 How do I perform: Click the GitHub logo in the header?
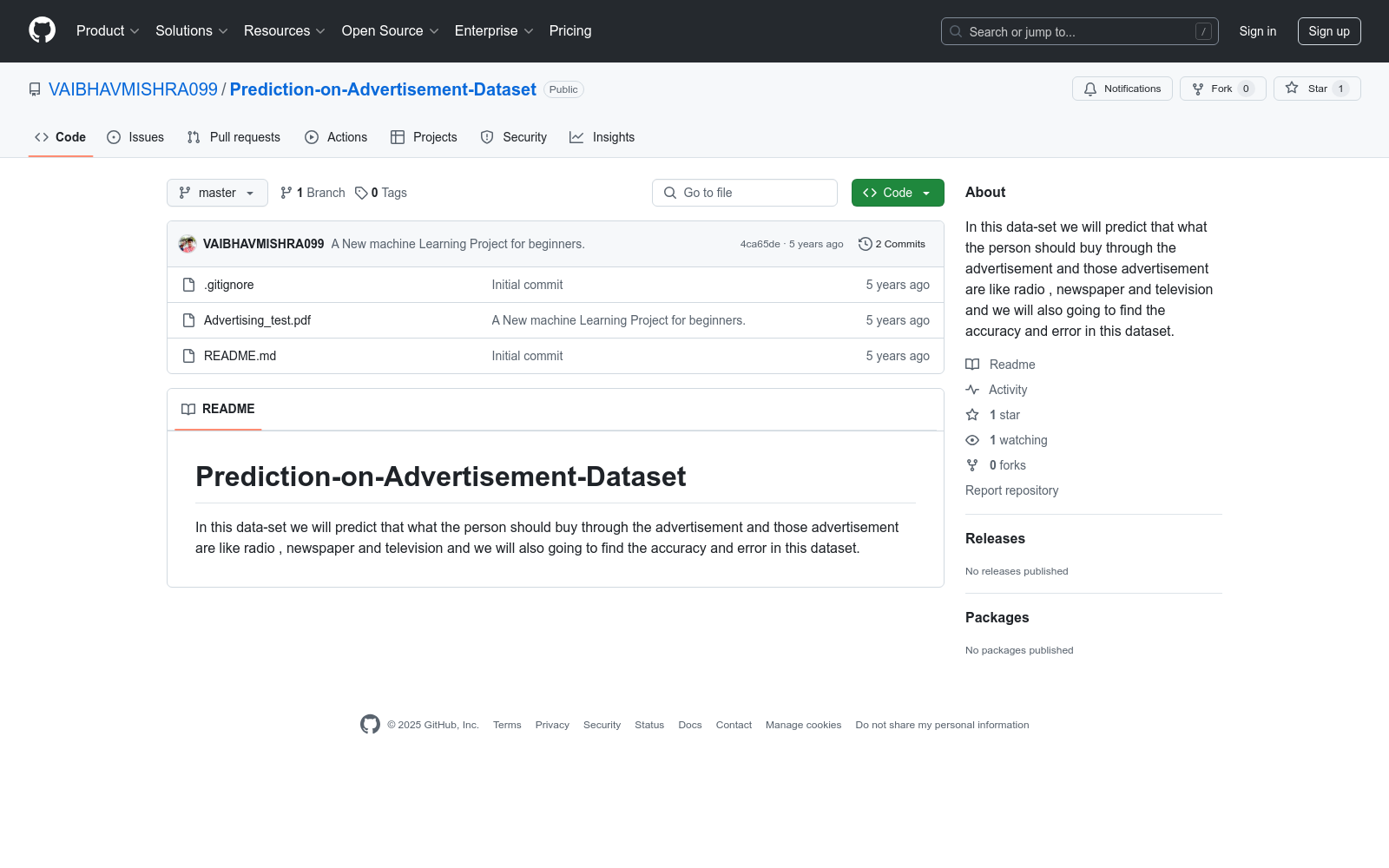pyautogui.click(x=42, y=30)
